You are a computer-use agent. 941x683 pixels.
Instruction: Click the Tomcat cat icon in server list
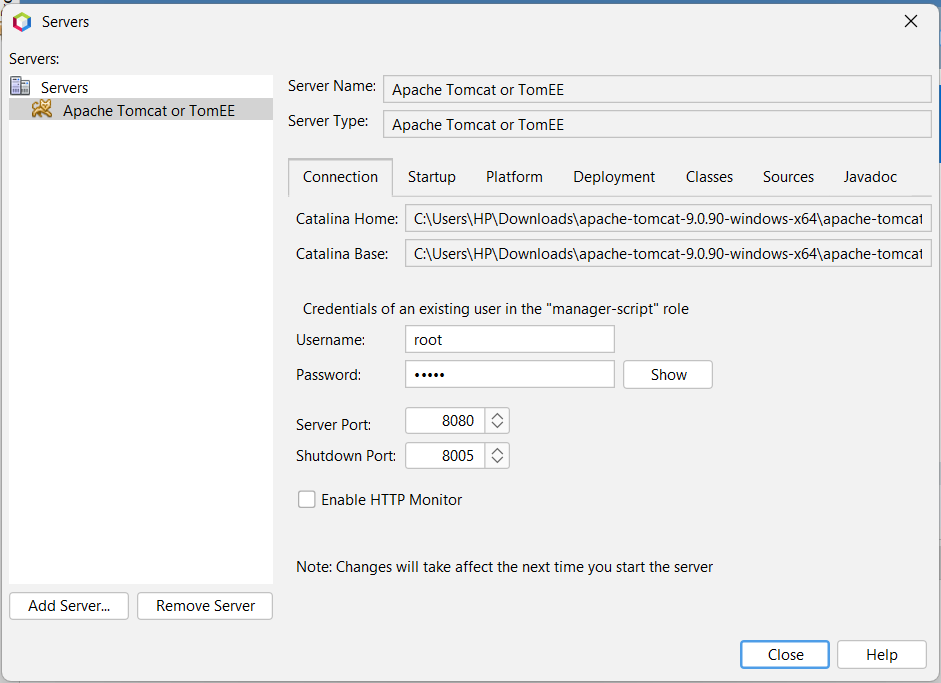point(42,110)
